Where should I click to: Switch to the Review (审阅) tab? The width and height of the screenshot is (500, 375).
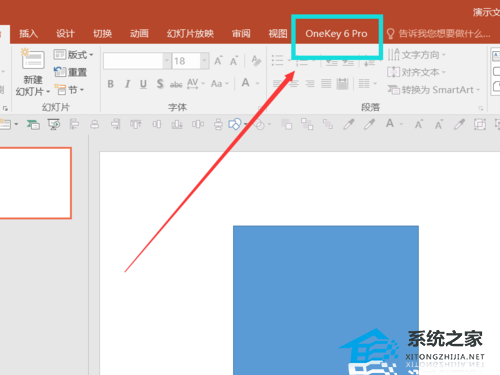tap(241, 34)
